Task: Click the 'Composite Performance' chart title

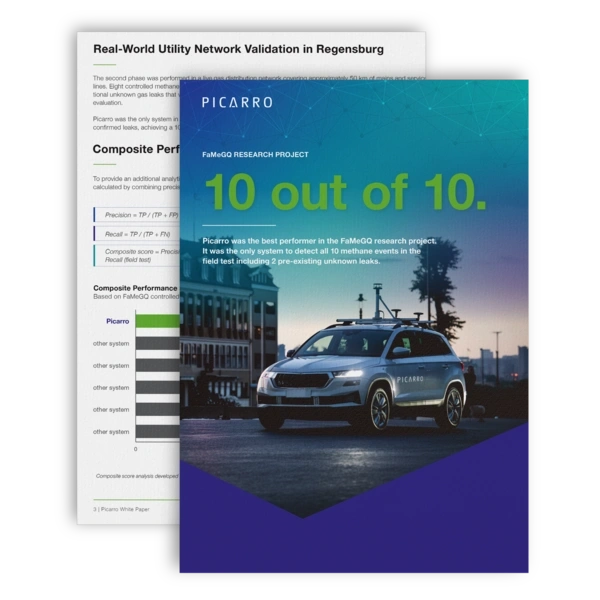Action: (x=135, y=288)
